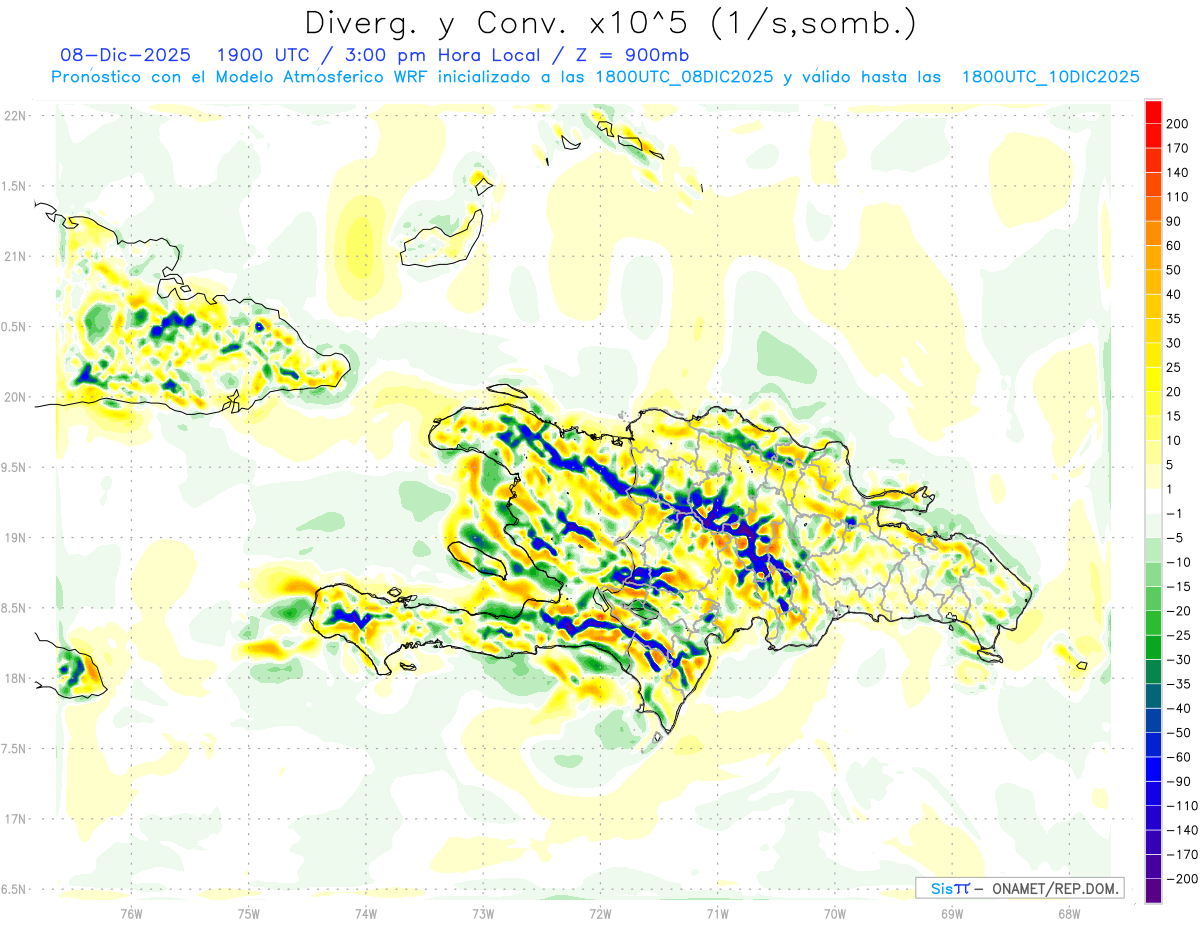Click the red color swatch above 200
The width and height of the screenshot is (1200, 927).
tap(1153, 112)
